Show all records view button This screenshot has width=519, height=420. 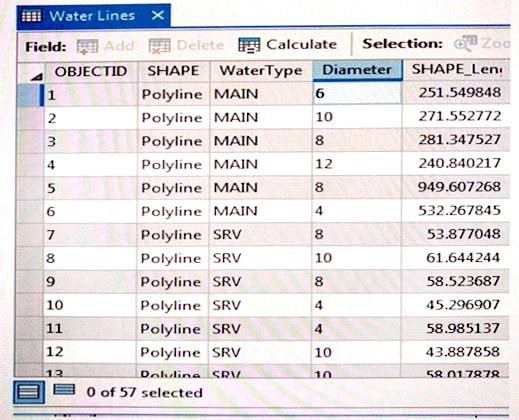29,392
